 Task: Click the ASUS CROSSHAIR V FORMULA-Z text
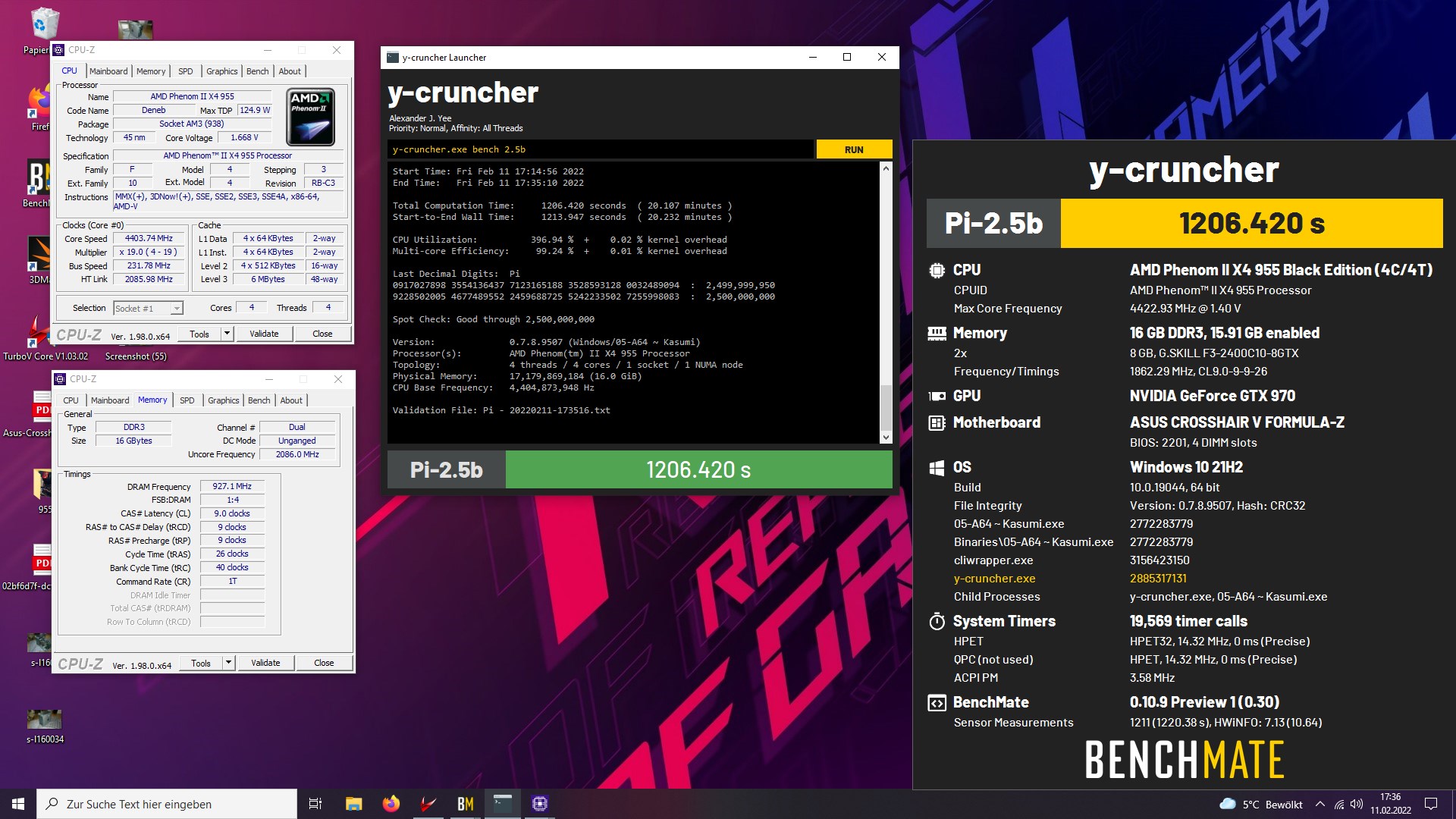pyautogui.click(x=1237, y=423)
